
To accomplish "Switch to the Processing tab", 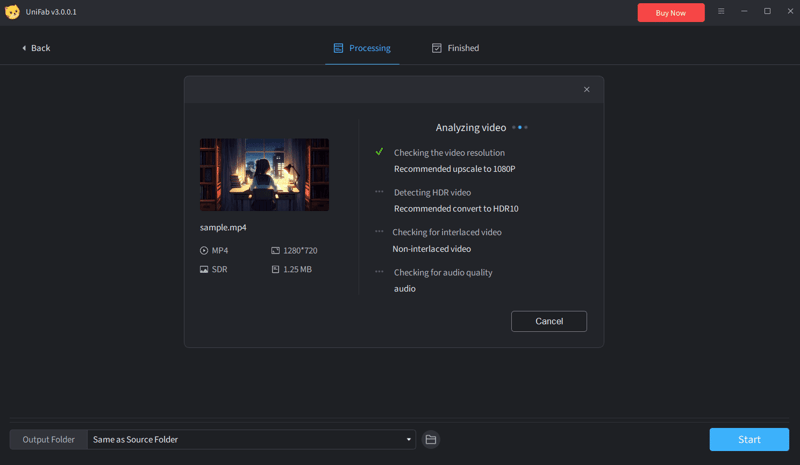I will click(x=361, y=48).
